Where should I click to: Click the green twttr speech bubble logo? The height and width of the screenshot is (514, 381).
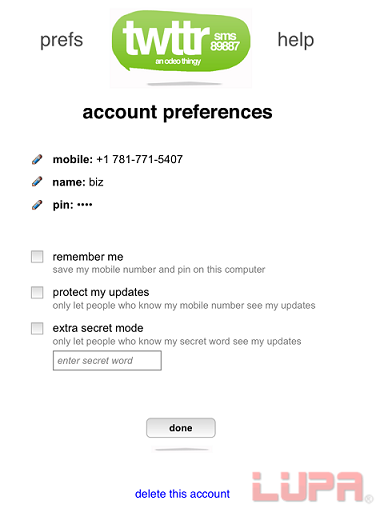point(181,41)
